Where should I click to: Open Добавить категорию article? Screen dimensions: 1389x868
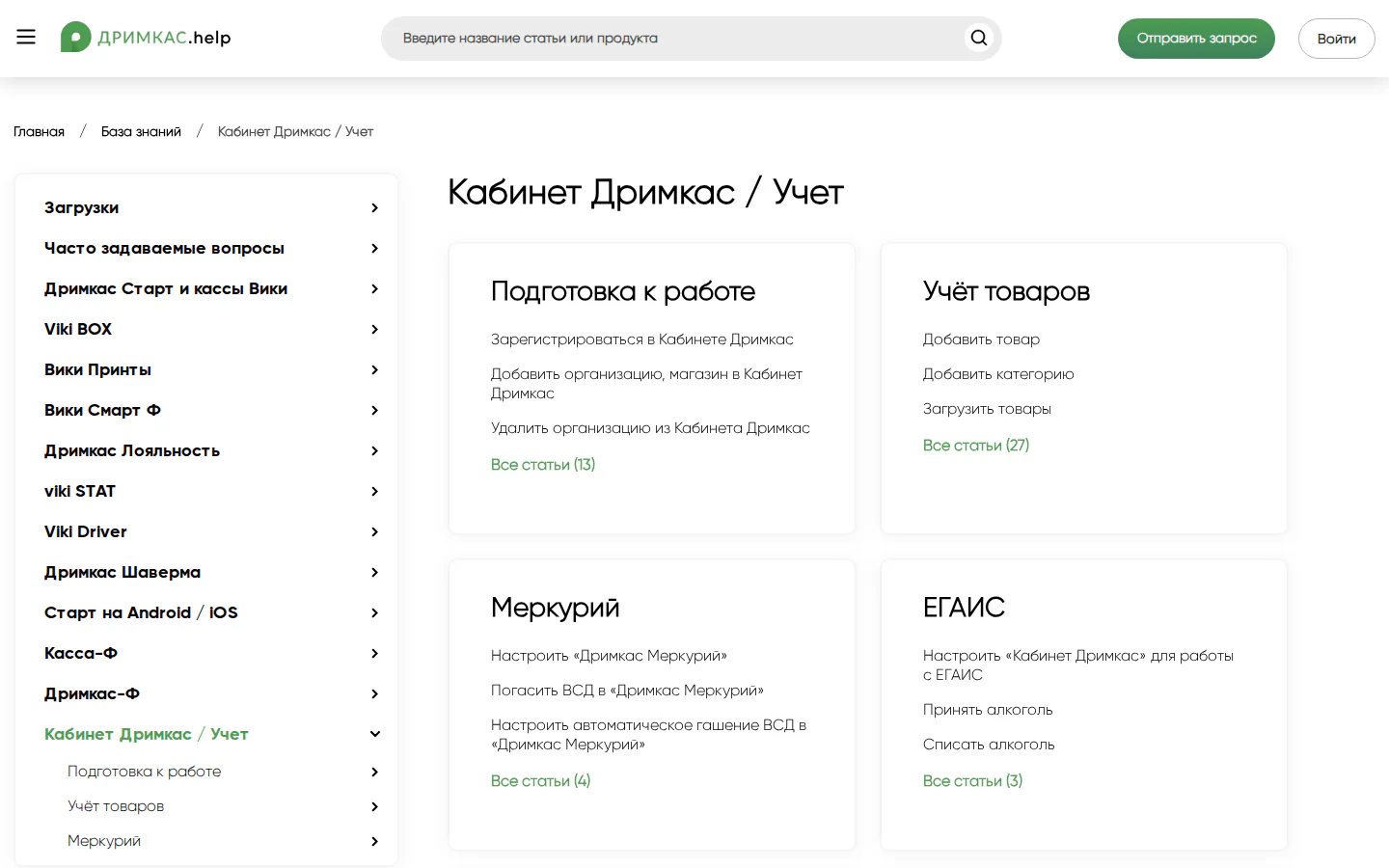click(x=998, y=374)
